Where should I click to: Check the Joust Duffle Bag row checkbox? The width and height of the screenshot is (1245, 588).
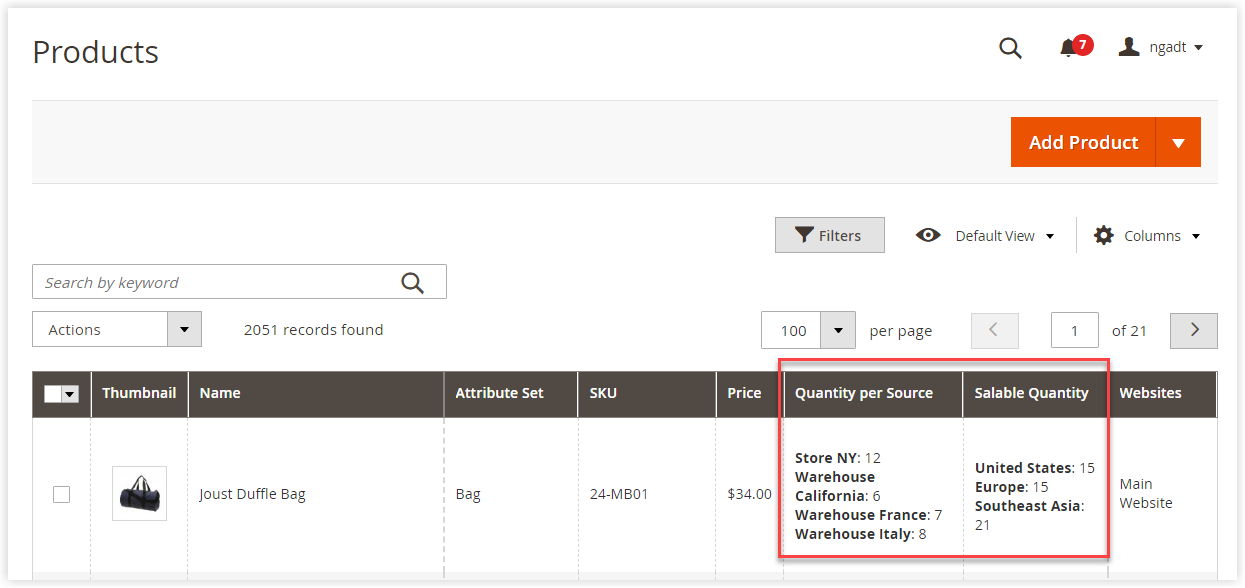point(61,494)
